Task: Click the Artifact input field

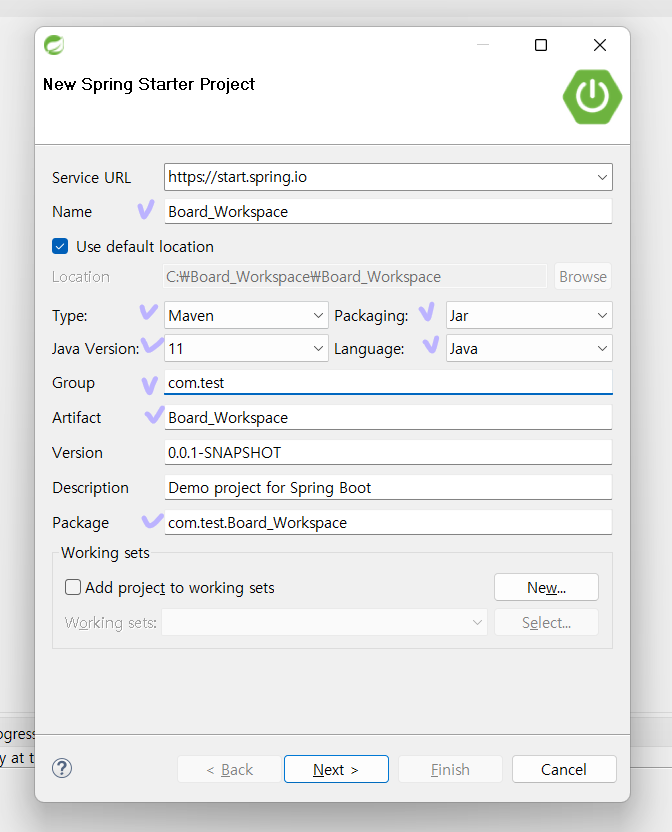Action: pos(388,417)
